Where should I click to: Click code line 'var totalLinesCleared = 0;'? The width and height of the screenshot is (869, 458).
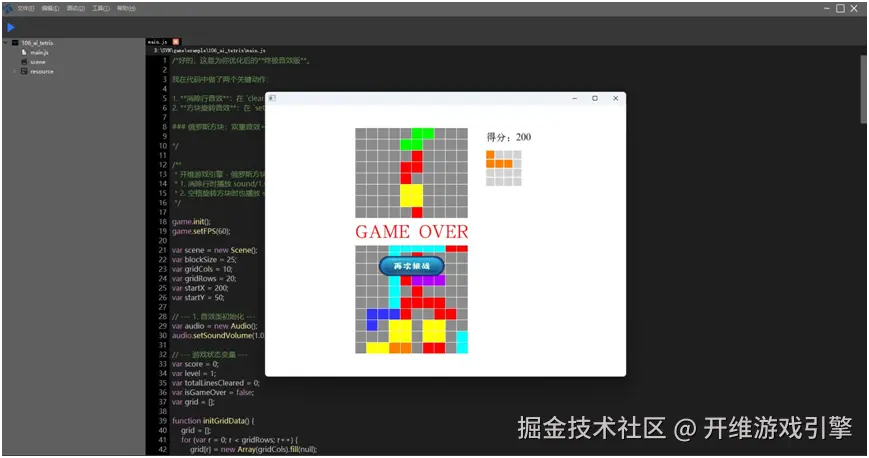click(x=216, y=383)
